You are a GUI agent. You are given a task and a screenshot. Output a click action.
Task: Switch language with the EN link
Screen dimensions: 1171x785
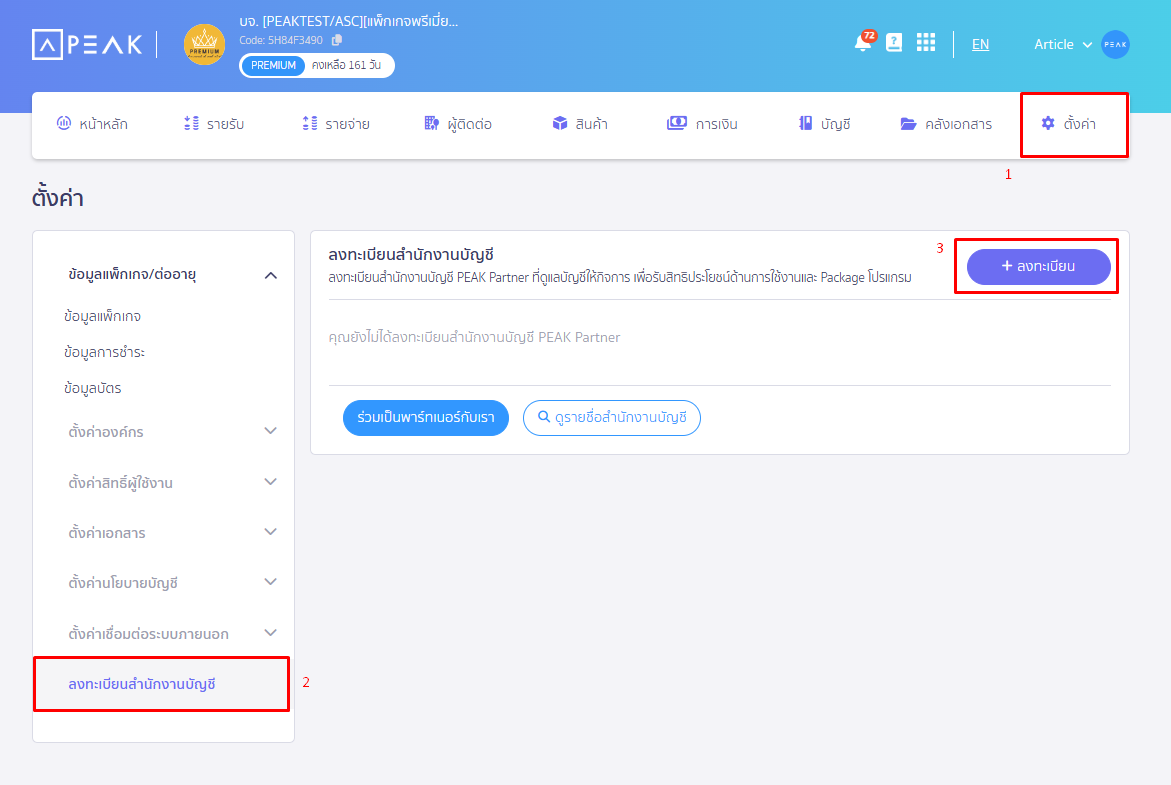(x=980, y=44)
